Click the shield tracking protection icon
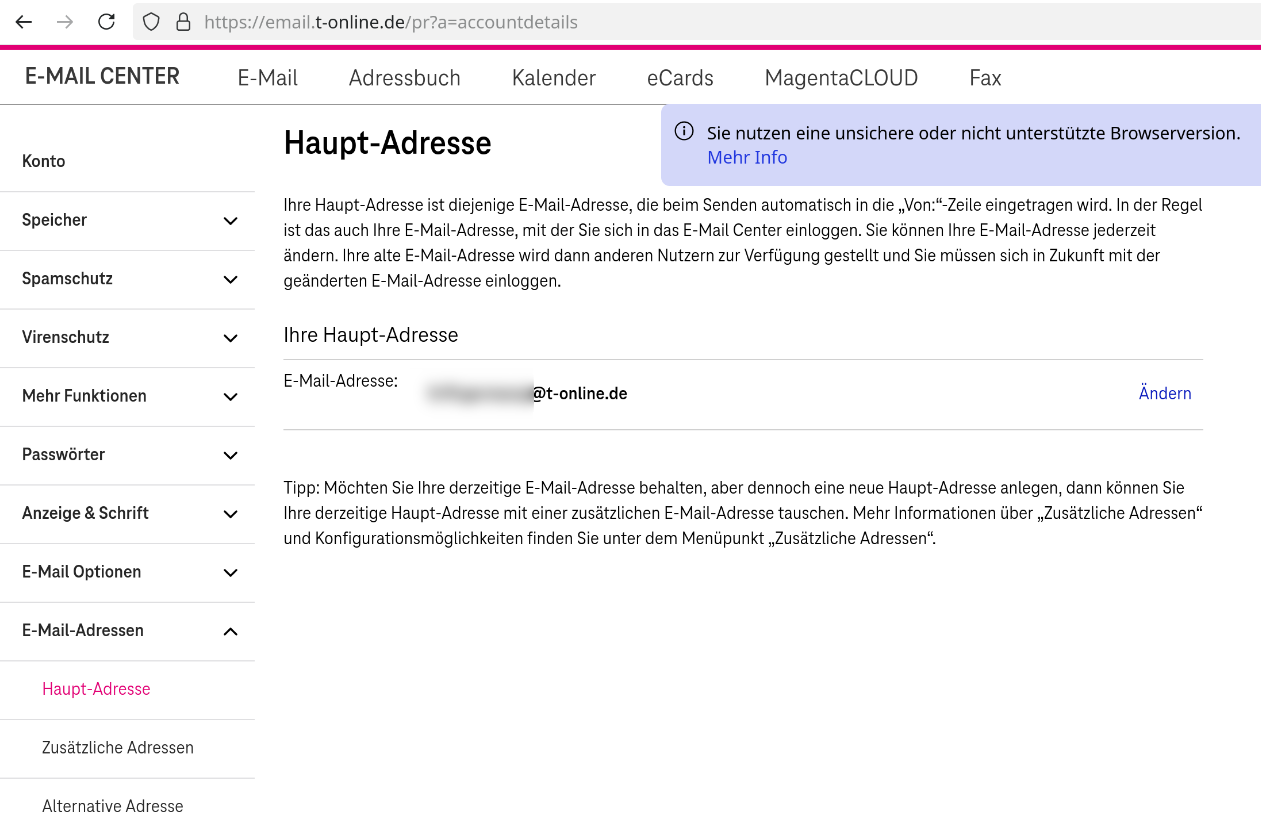1261x821 pixels. coord(151,22)
